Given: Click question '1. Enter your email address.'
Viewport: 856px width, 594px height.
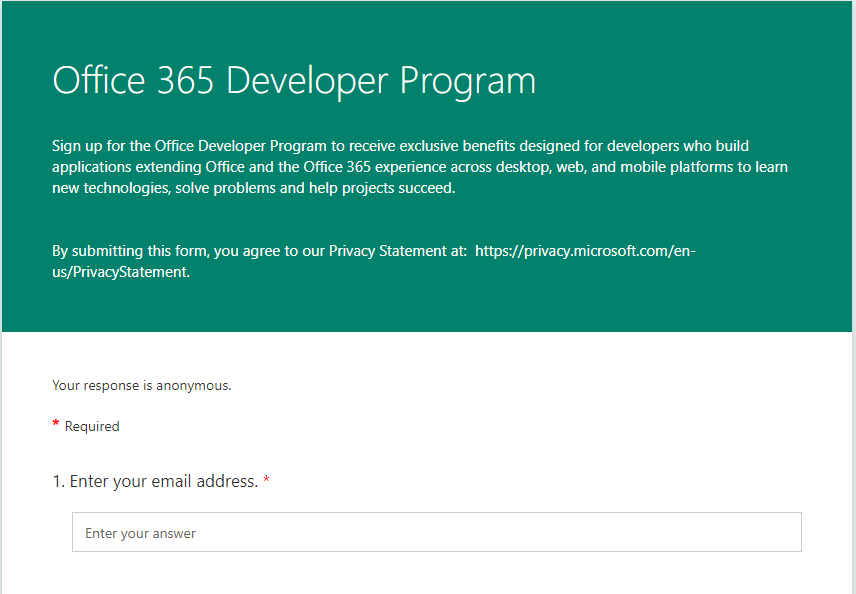Looking at the screenshot, I should [161, 481].
